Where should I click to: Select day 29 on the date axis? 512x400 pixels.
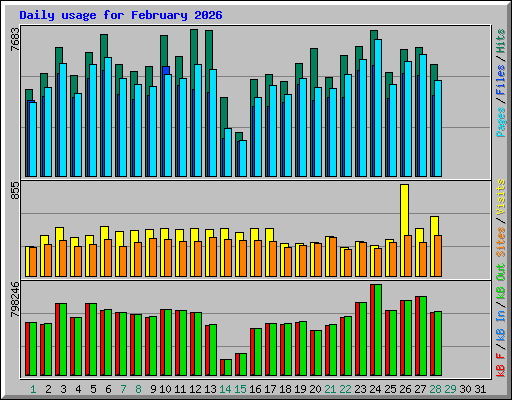coord(450,389)
